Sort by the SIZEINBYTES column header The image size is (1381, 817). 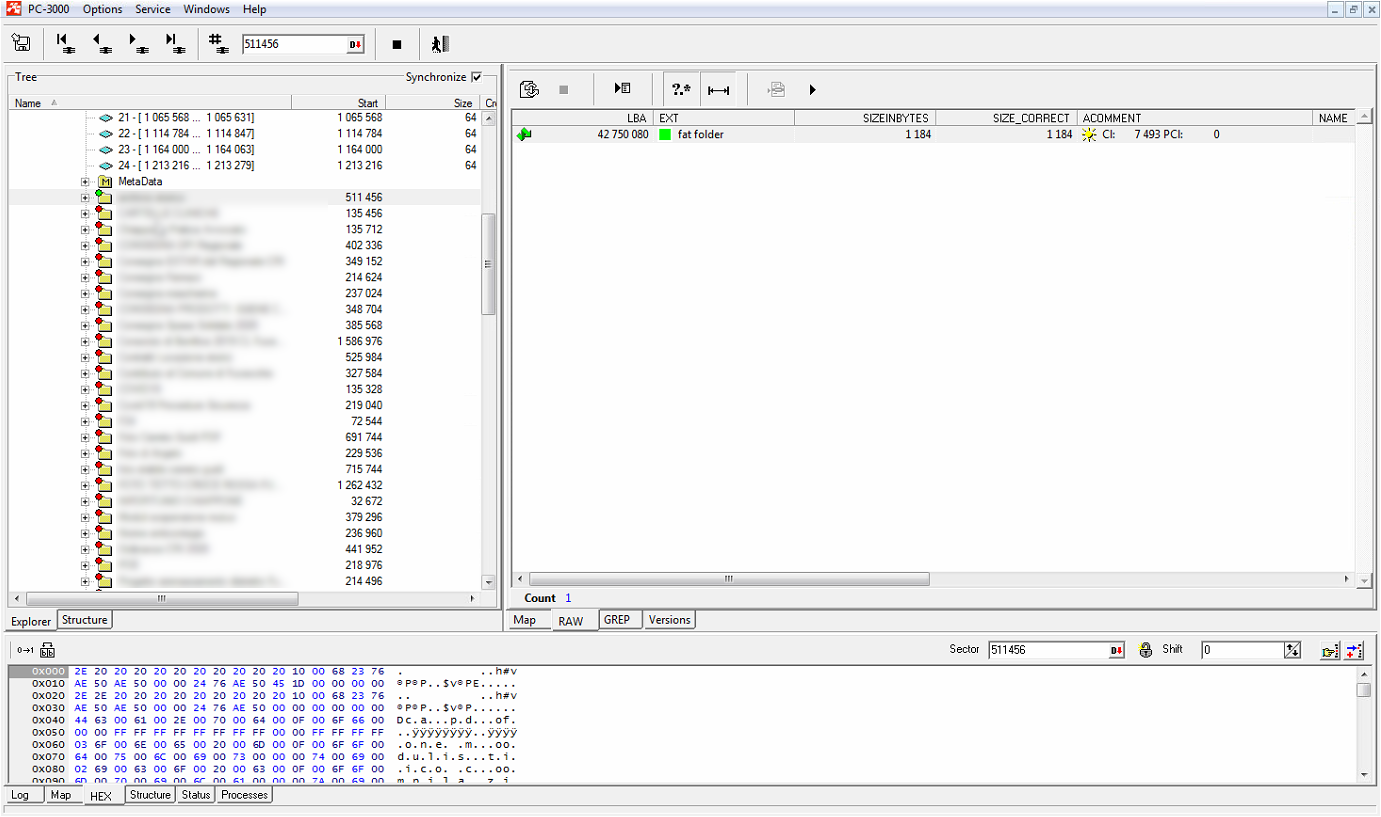coord(864,118)
